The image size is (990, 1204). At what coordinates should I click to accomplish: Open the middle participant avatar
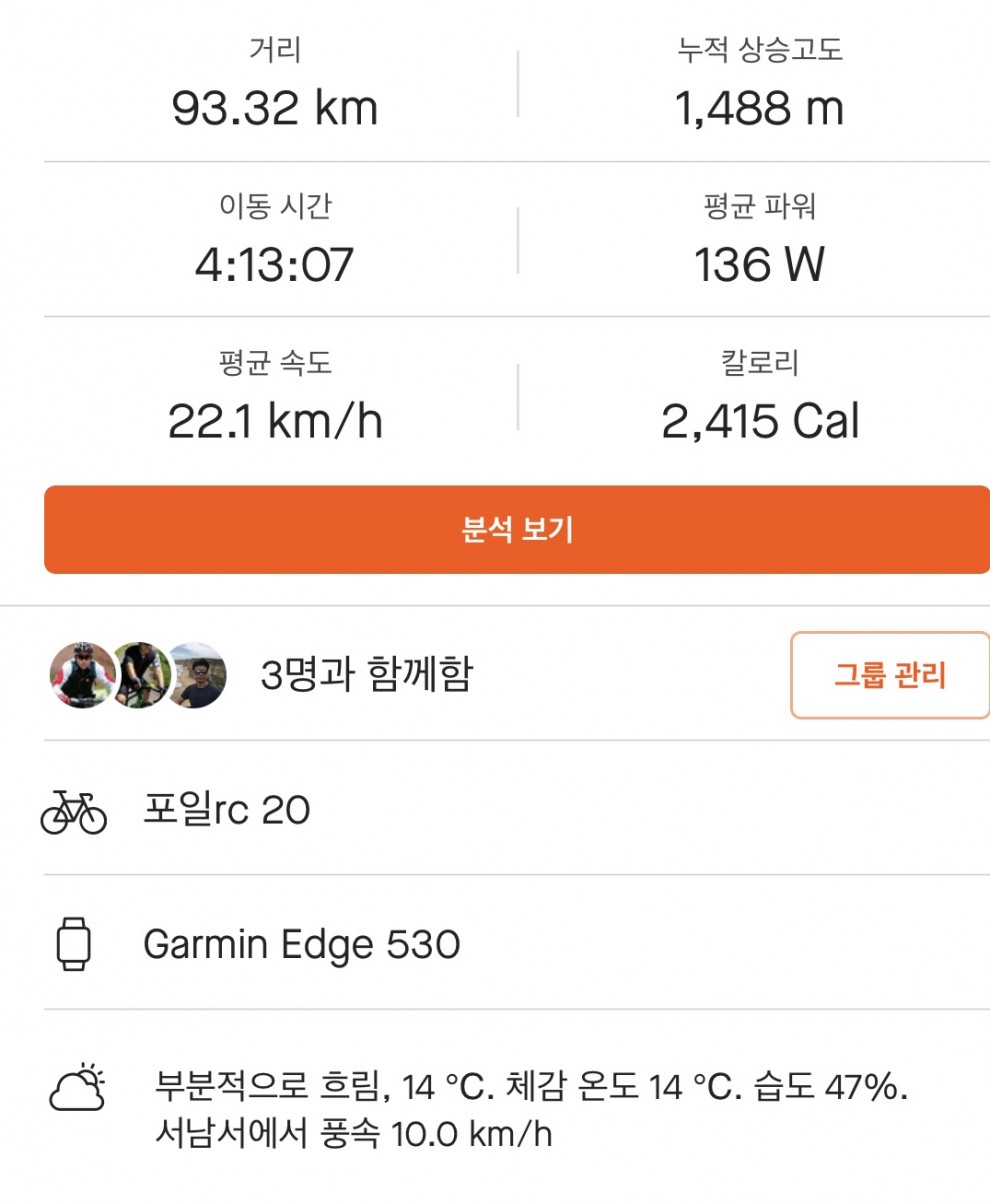pyautogui.click(x=140, y=676)
